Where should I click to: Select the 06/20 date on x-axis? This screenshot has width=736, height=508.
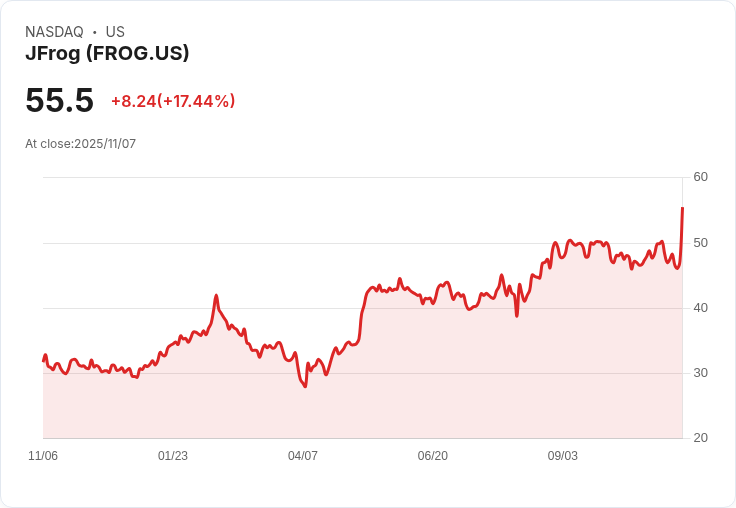(433, 456)
